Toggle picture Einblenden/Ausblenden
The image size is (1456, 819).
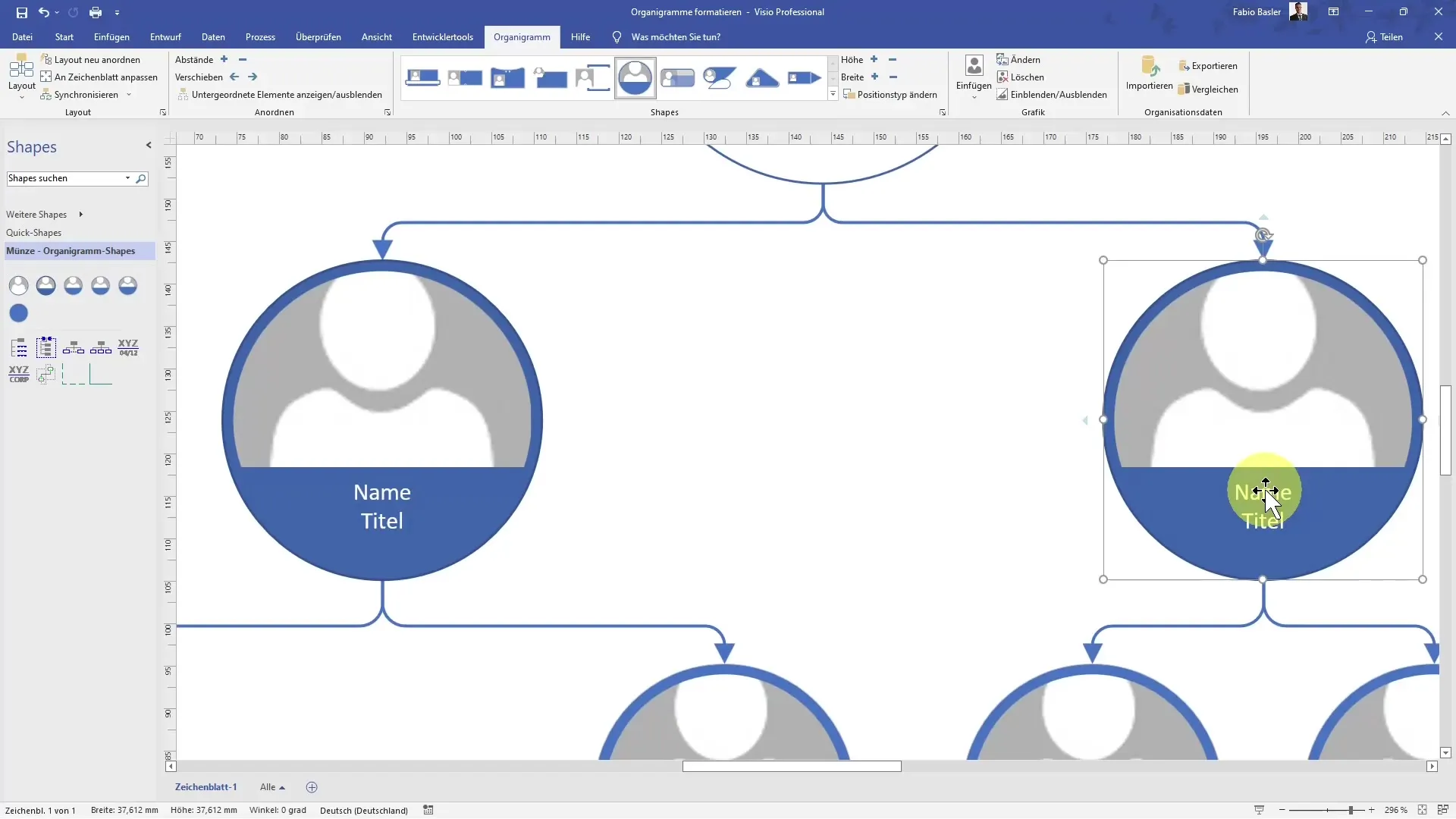pyautogui.click(x=1052, y=95)
